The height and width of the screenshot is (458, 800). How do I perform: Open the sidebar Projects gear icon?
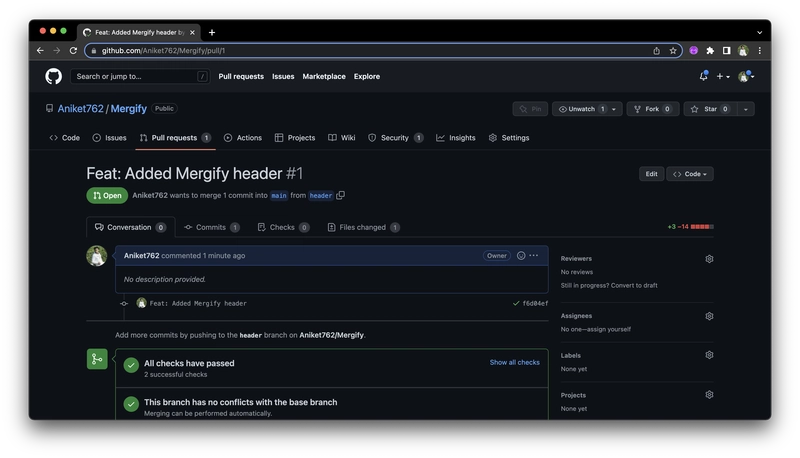[x=709, y=395]
